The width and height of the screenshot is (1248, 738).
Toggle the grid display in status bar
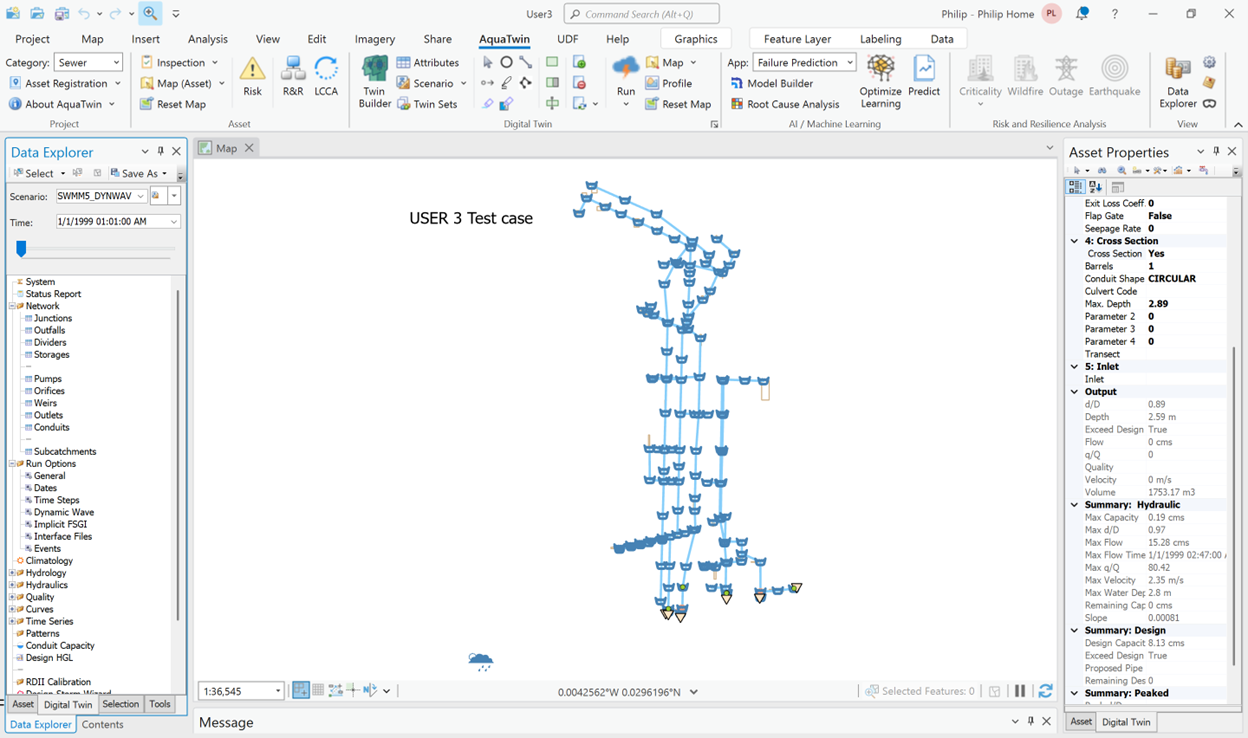pos(318,691)
